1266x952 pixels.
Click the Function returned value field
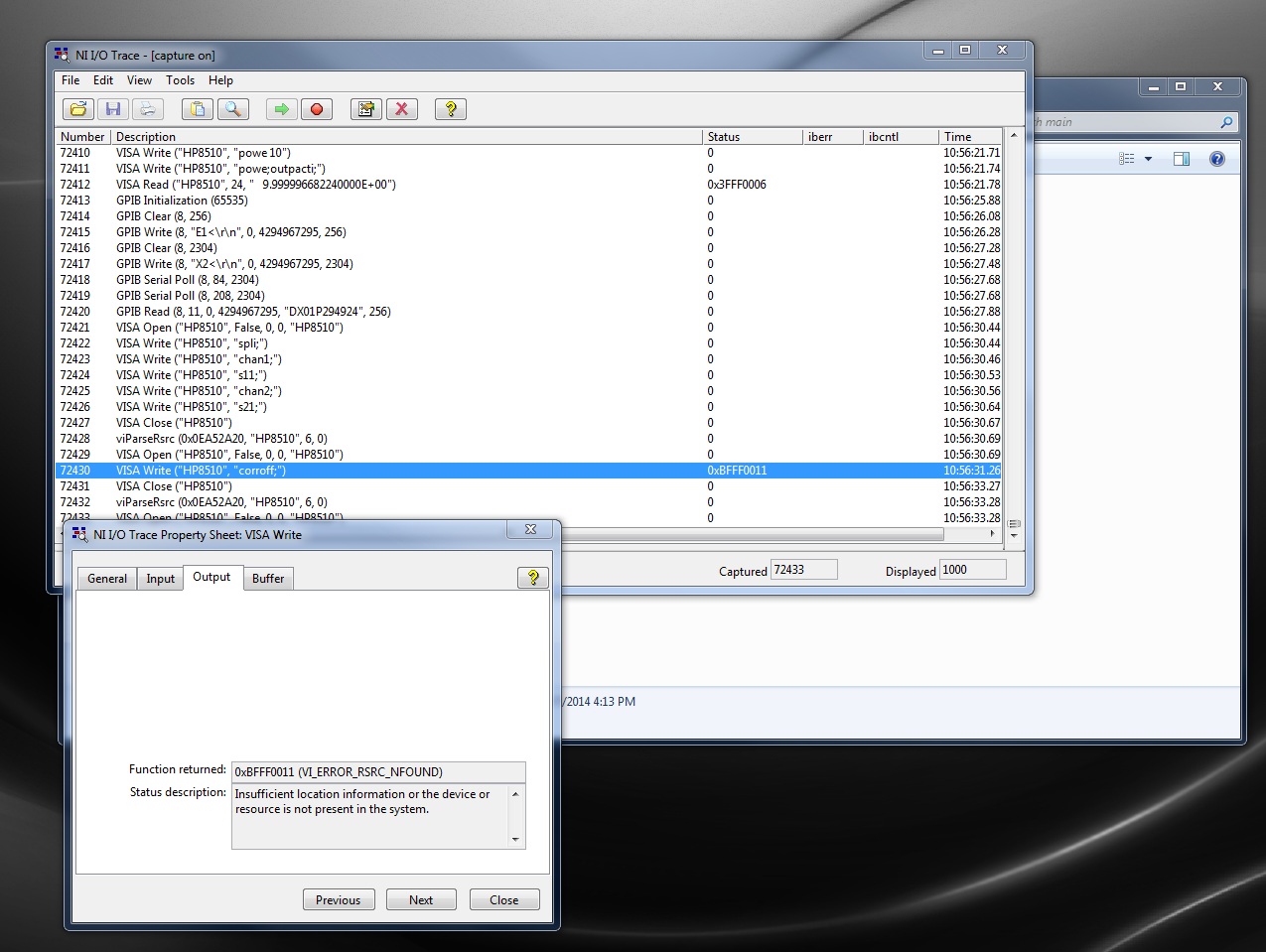pyautogui.click(x=378, y=771)
